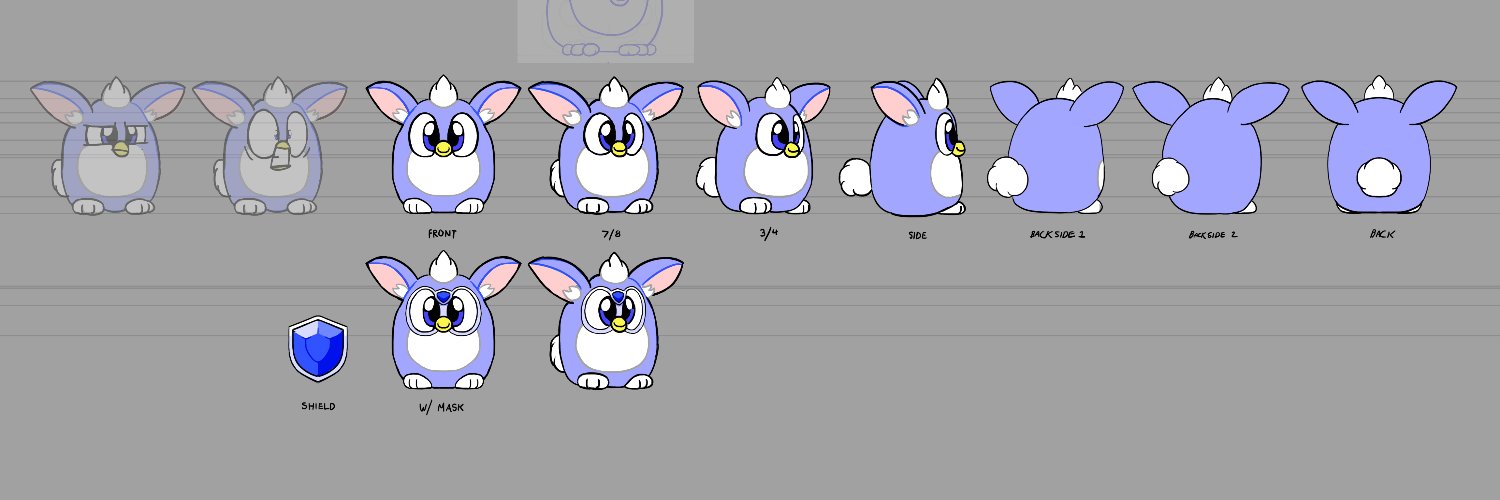Image resolution: width=1500 pixels, height=500 pixels.
Task: Select the faded sketch with half-lidded eyes
Action: click(108, 146)
